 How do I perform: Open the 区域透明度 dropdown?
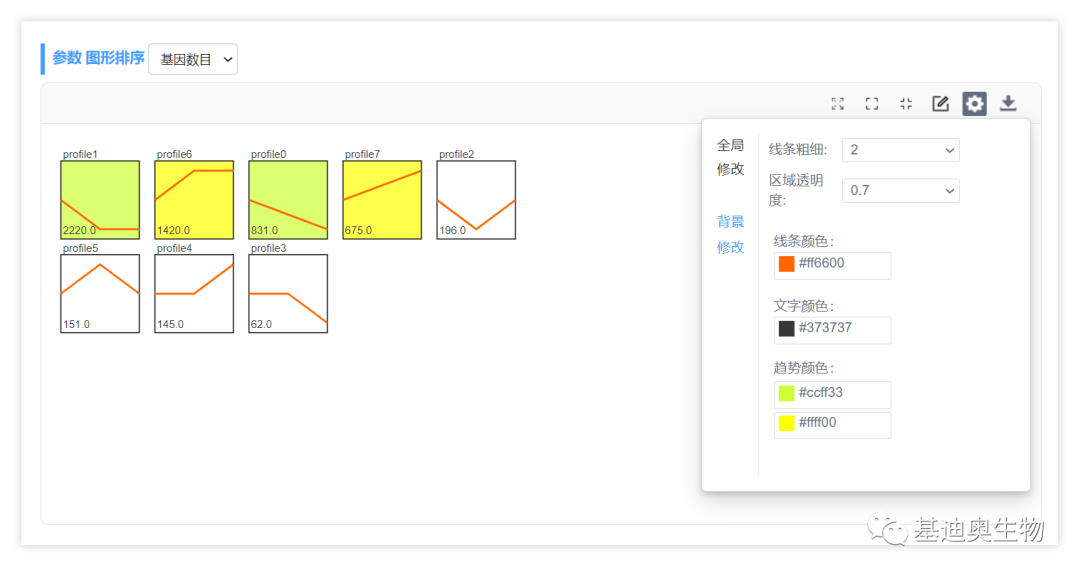(x=900, y=191)
